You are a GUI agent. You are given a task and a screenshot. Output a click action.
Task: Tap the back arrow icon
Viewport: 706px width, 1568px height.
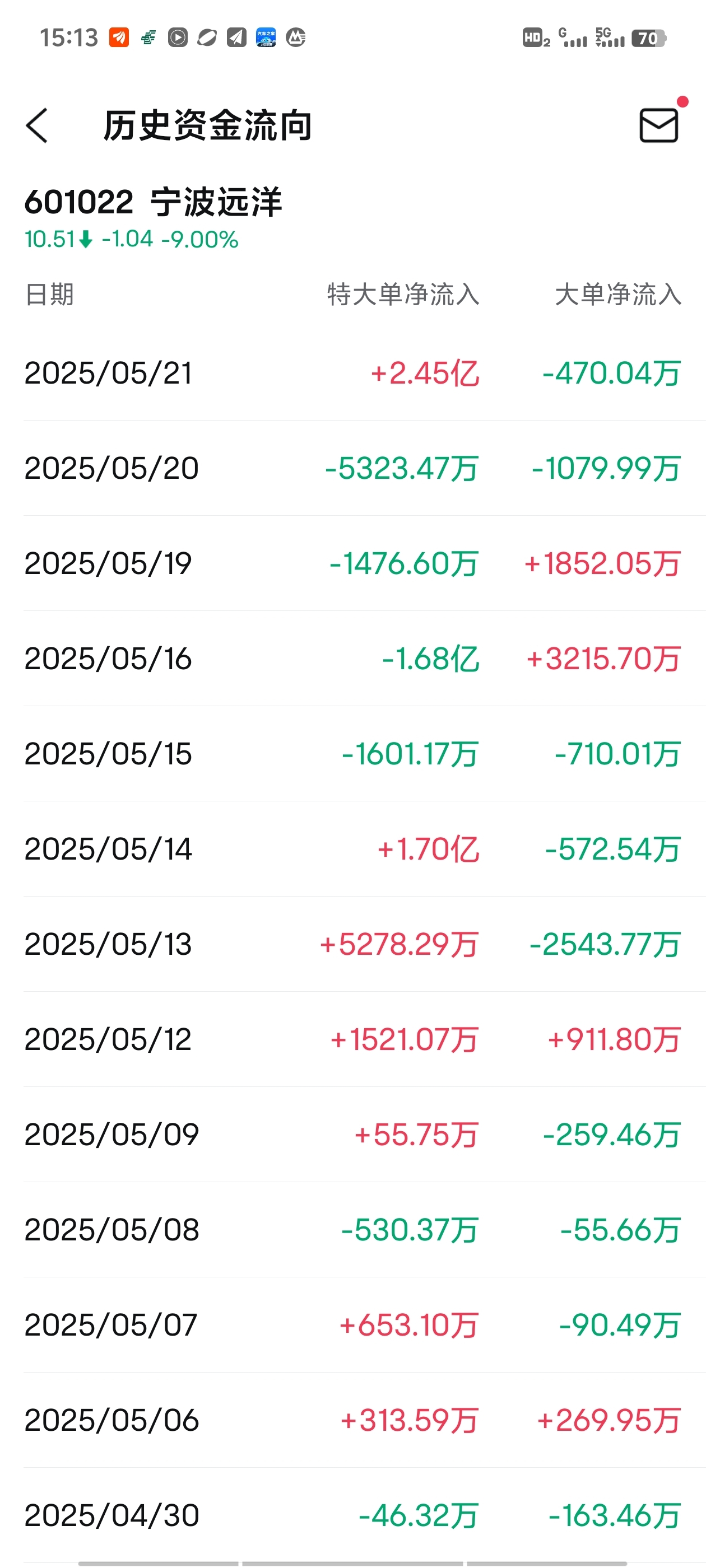coord(36,126)
